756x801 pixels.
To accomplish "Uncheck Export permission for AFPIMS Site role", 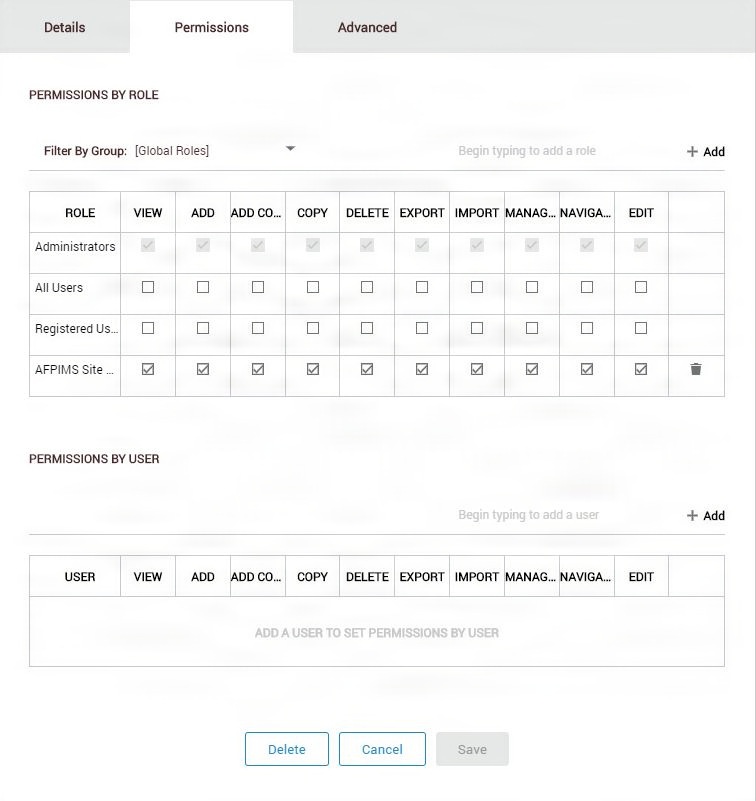I will click(422, 369).
